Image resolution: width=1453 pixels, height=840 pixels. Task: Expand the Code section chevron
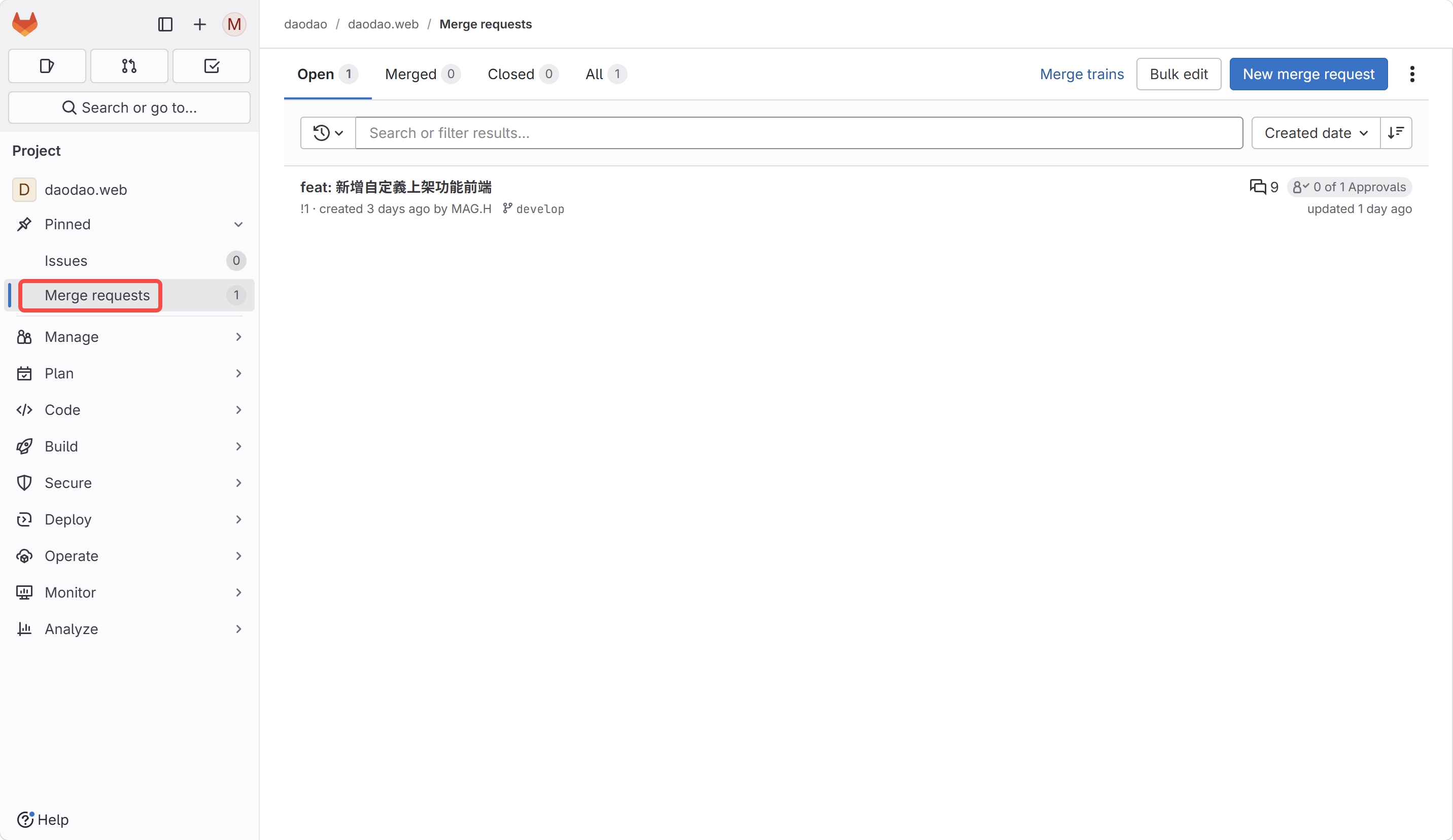click(238, 410)
